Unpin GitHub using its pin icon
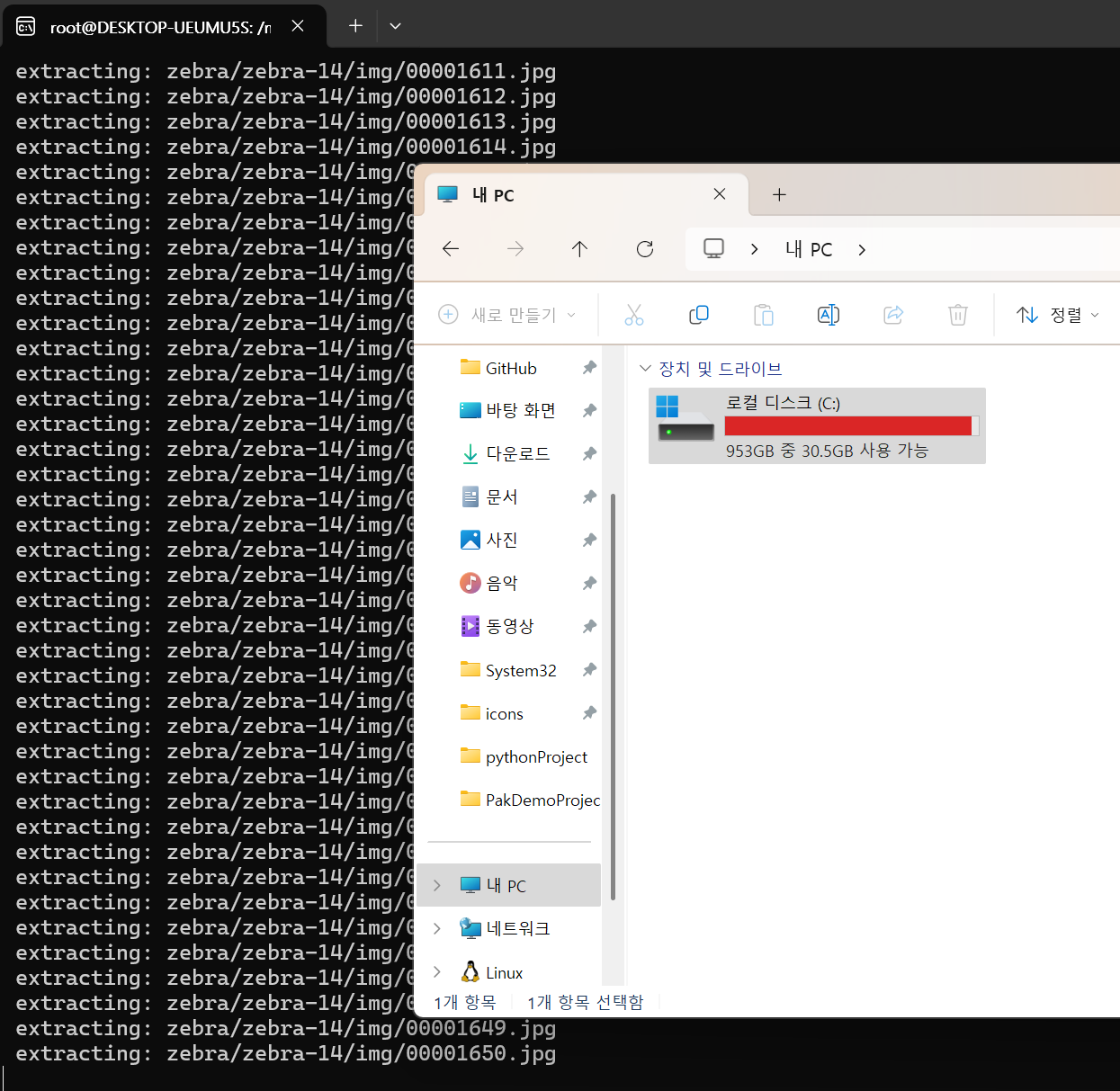 589,368
